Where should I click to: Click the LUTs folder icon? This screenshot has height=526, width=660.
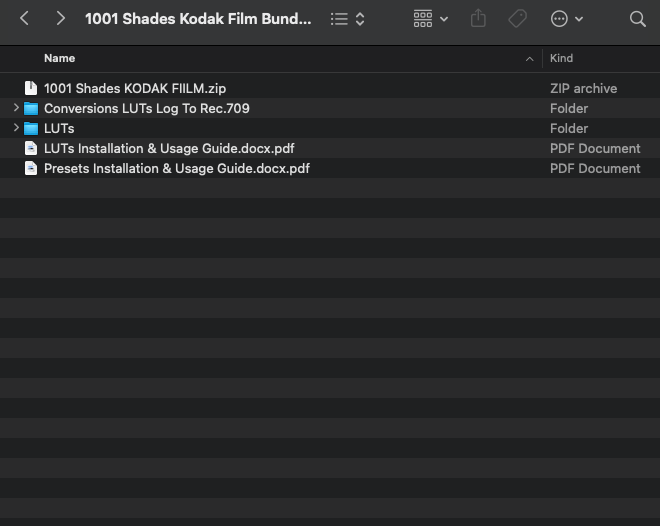click(31, 128)
